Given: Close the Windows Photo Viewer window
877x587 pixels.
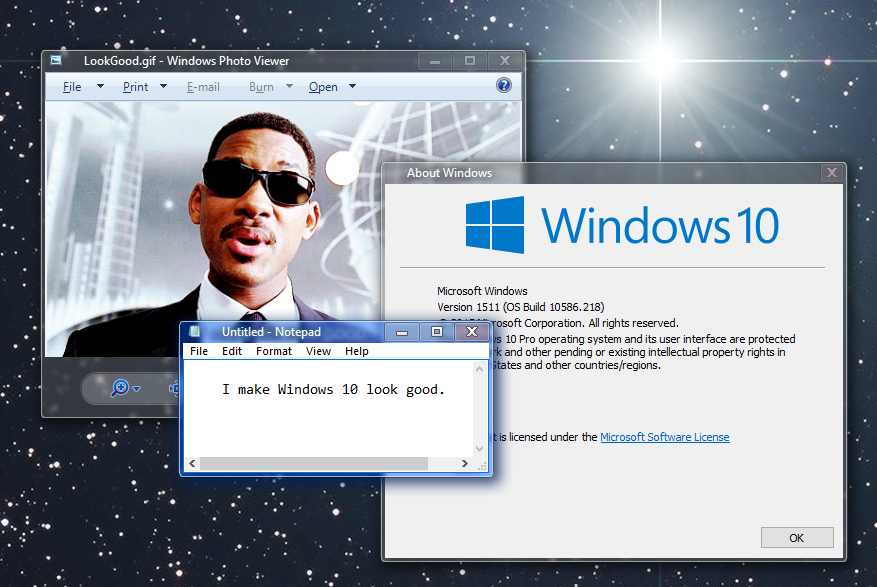Looking at the screenshot, I should pyautogui.click(x=504, y=61).
